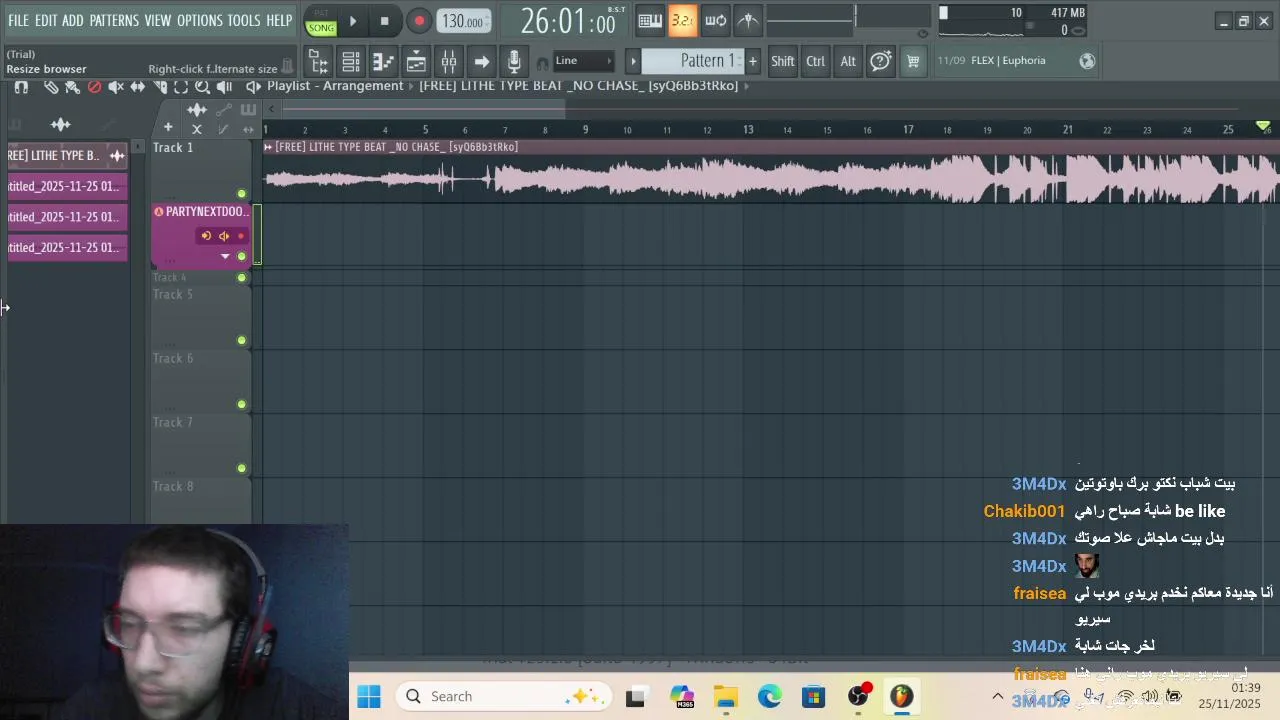Click the X icon under waveform filter
Image resolution: width=1280 pixels, height=720 pixels.
point(197,129)
